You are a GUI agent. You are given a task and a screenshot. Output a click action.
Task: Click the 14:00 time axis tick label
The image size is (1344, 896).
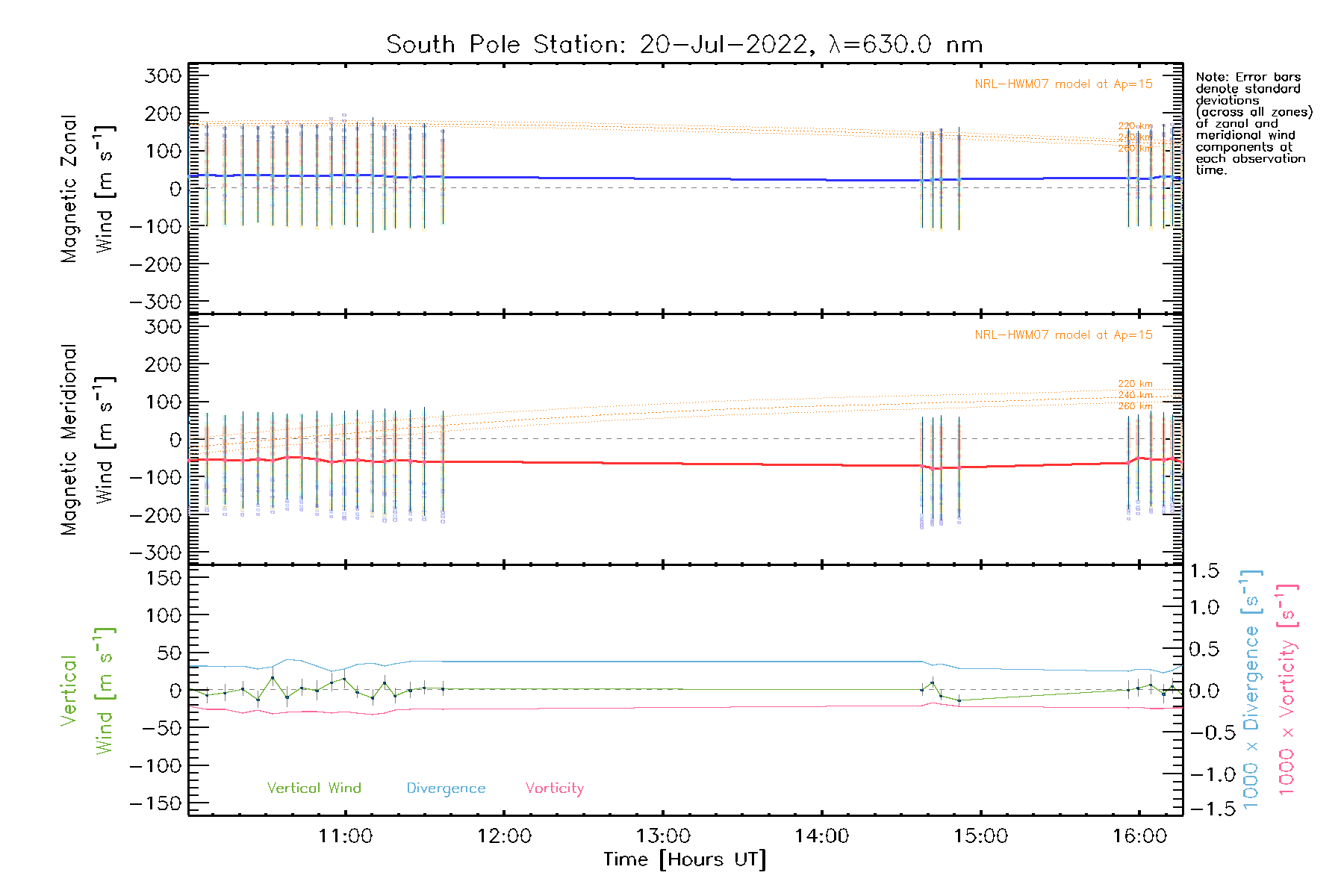pos(821,836)
